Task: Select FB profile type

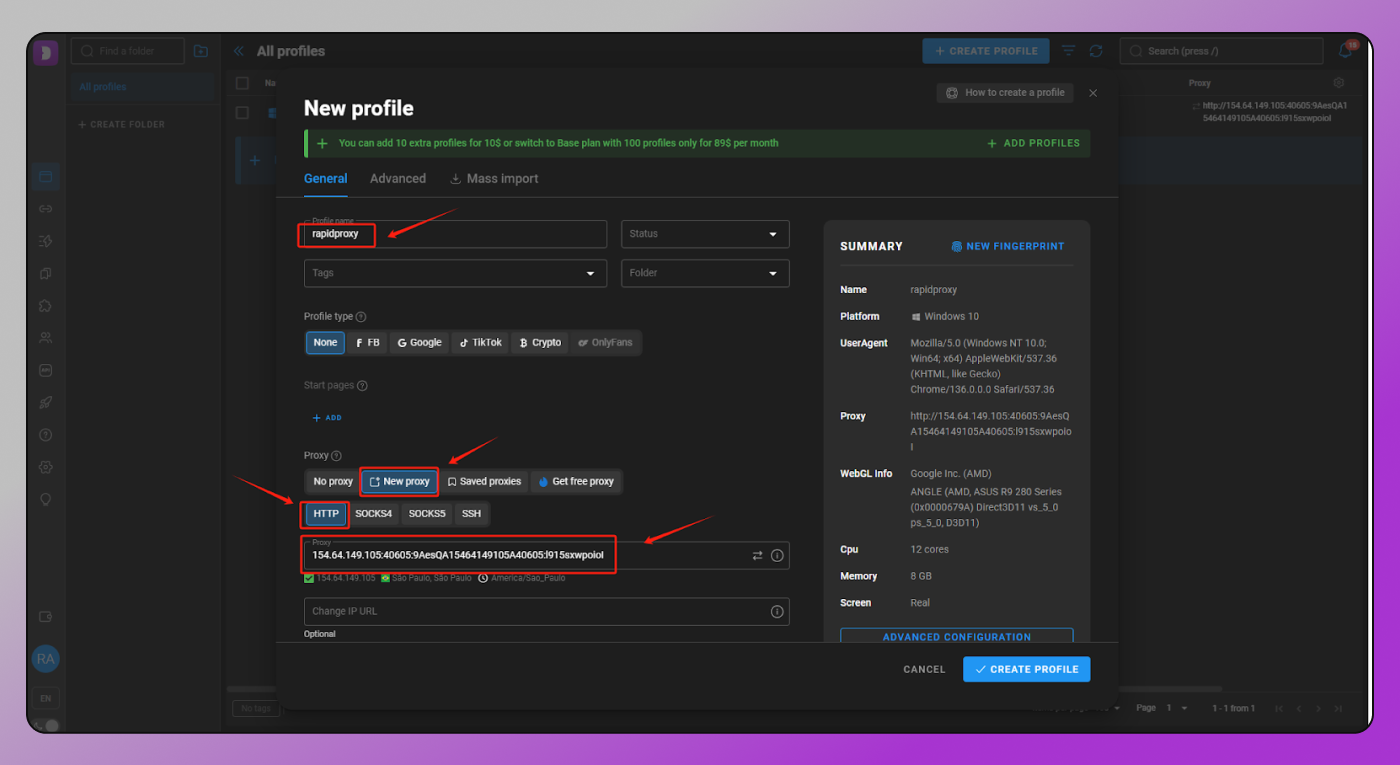Action: tap(368, 342)
